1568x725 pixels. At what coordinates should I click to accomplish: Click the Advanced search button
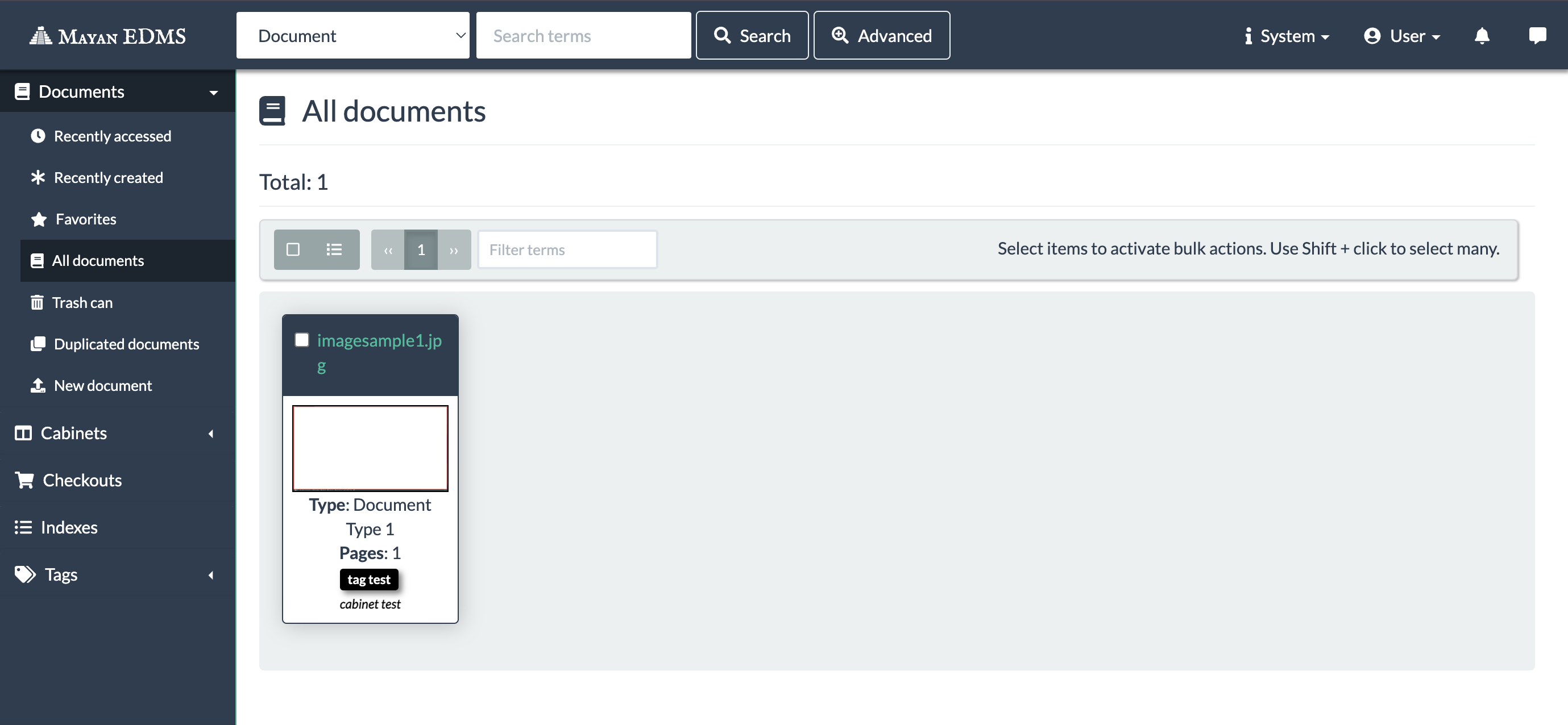tap(881, 36)
